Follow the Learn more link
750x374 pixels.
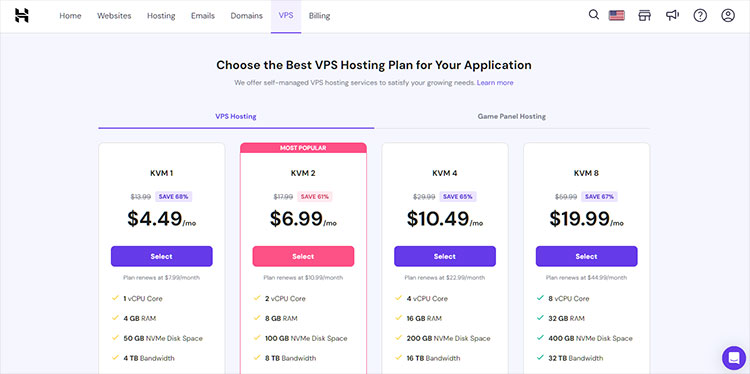tap(495, 83)
